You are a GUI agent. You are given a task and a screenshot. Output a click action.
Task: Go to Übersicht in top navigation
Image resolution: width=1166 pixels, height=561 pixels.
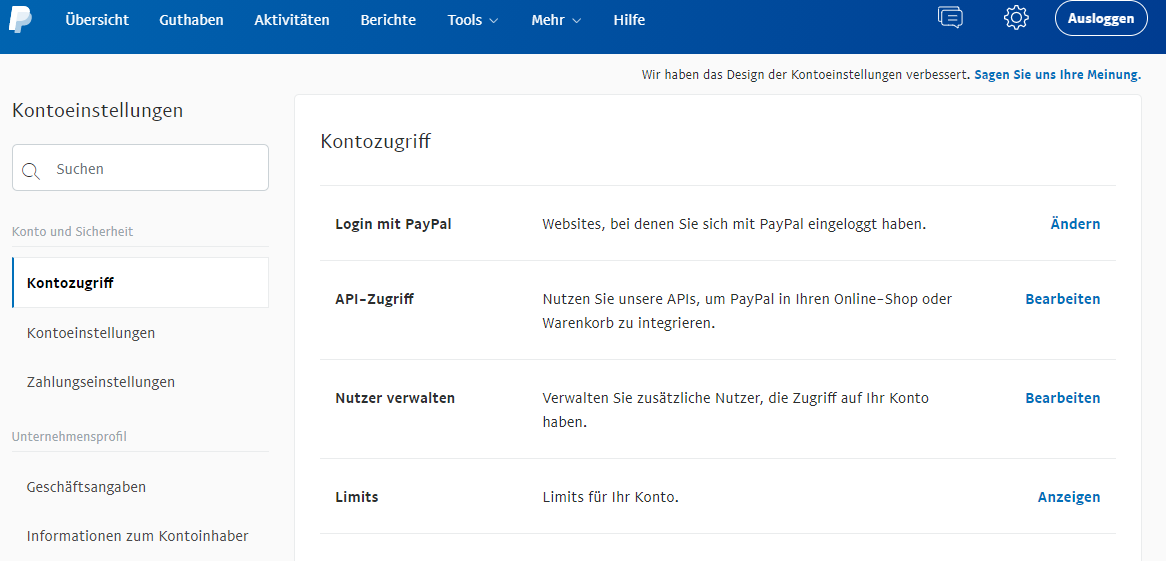97,20
